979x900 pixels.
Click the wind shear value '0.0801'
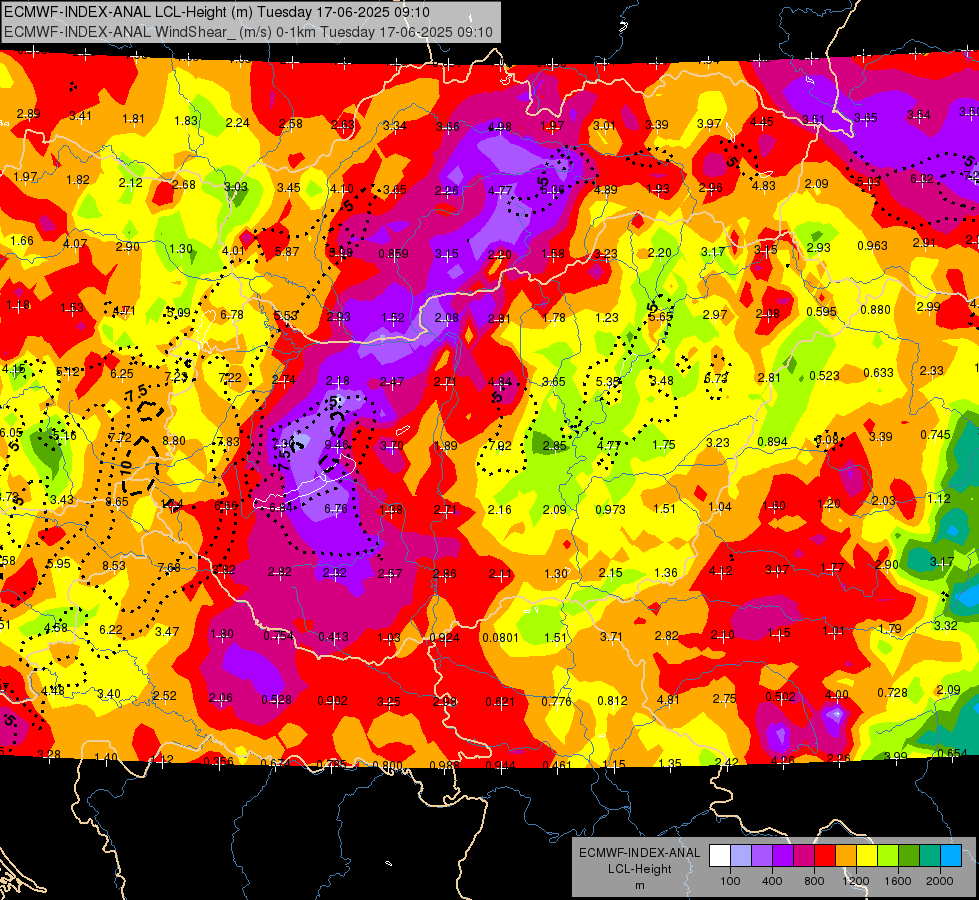500,638
